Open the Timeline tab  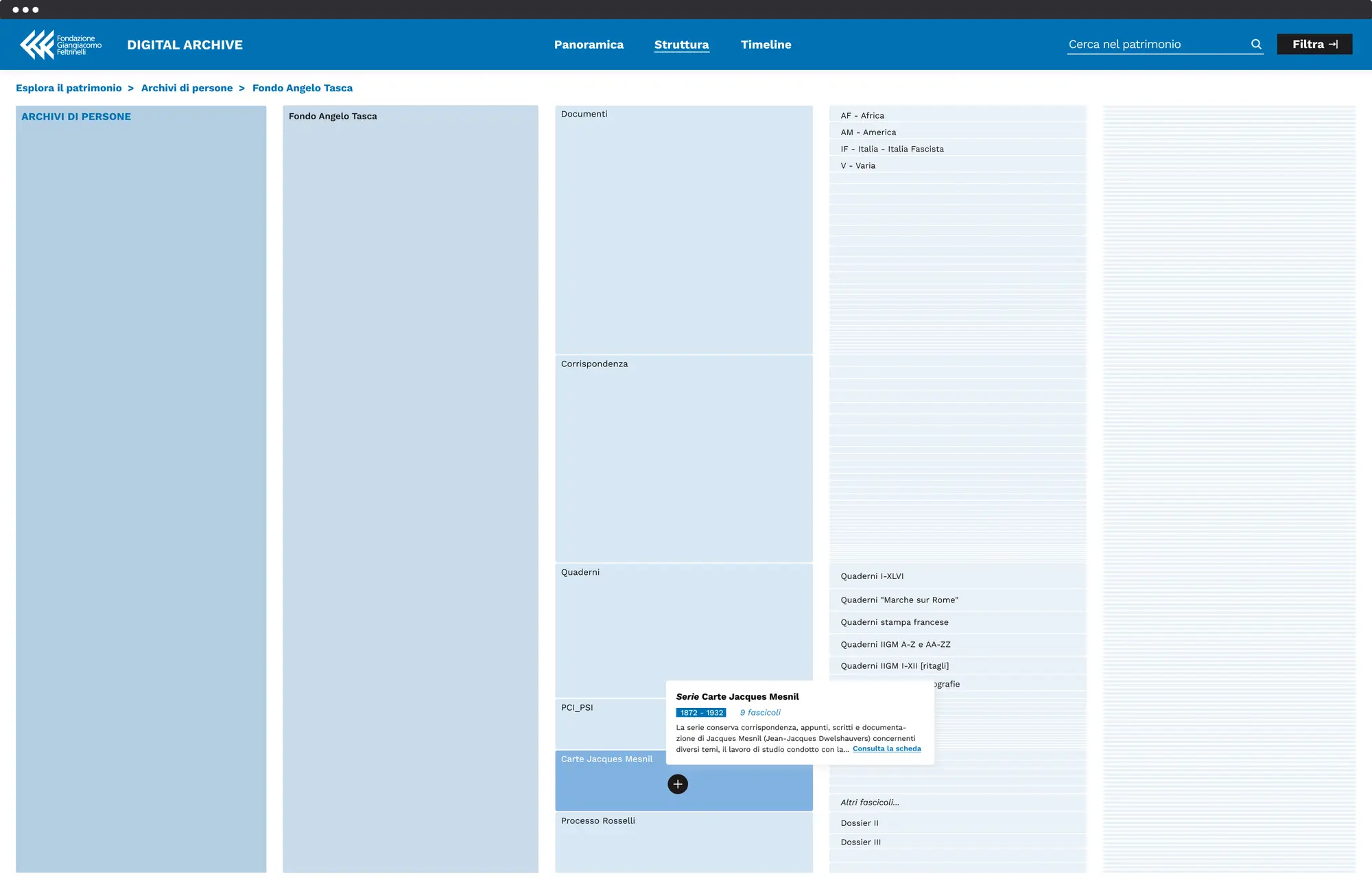766,45
